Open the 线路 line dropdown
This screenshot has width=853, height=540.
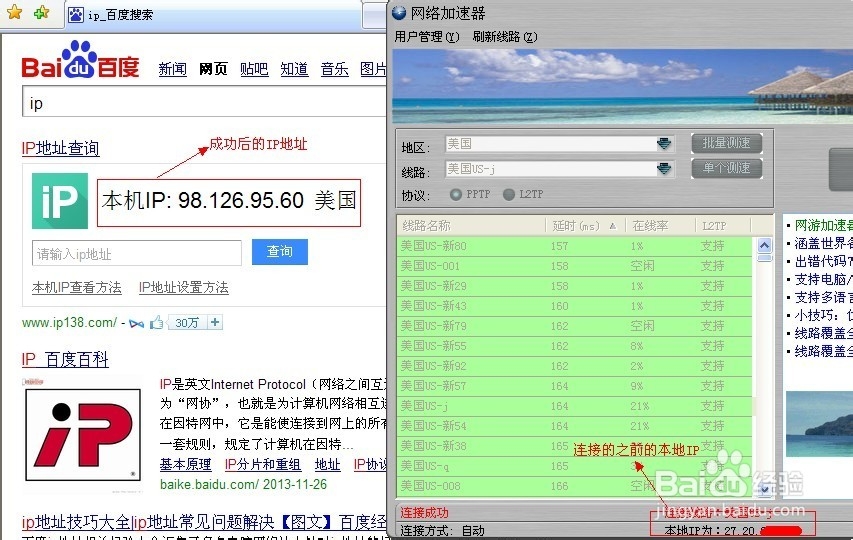(x=664, y=169)
